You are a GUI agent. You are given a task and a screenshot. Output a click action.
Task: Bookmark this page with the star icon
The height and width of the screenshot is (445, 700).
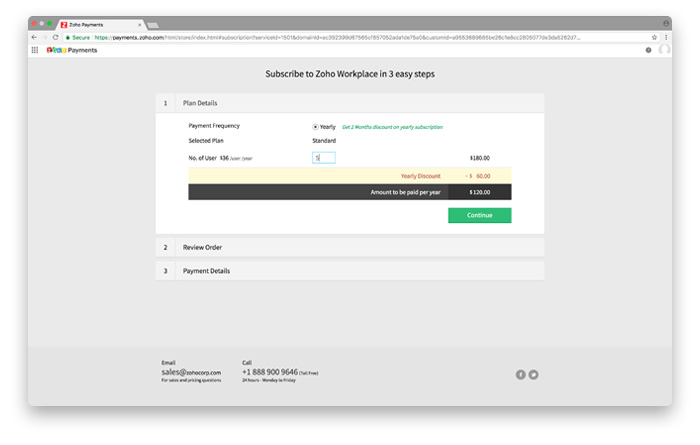pyautogui.click(x=654, y=37)
